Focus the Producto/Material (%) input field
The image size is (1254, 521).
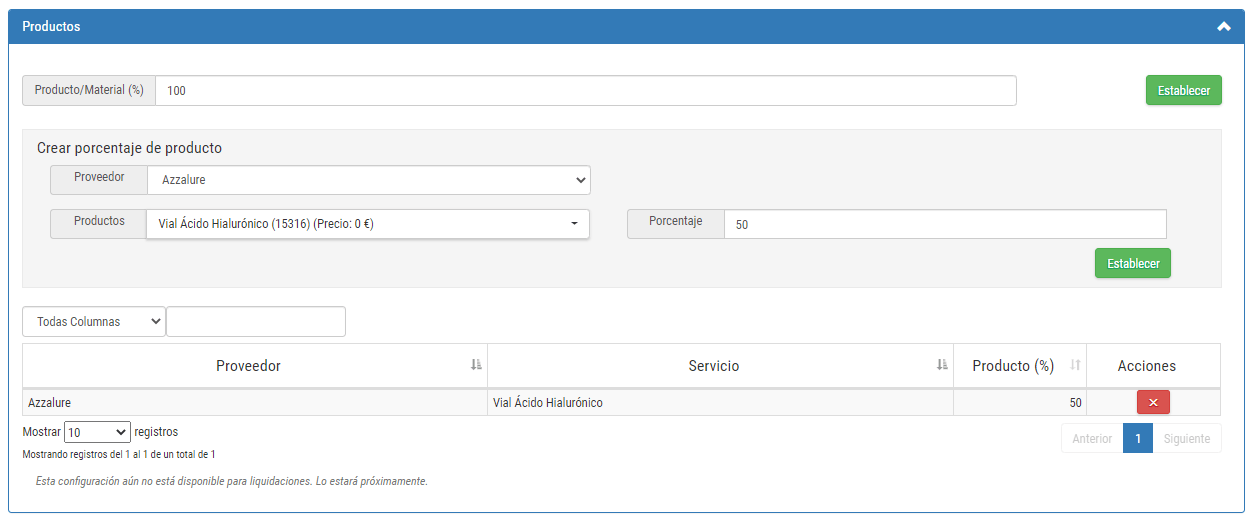[x=586, y=90]
